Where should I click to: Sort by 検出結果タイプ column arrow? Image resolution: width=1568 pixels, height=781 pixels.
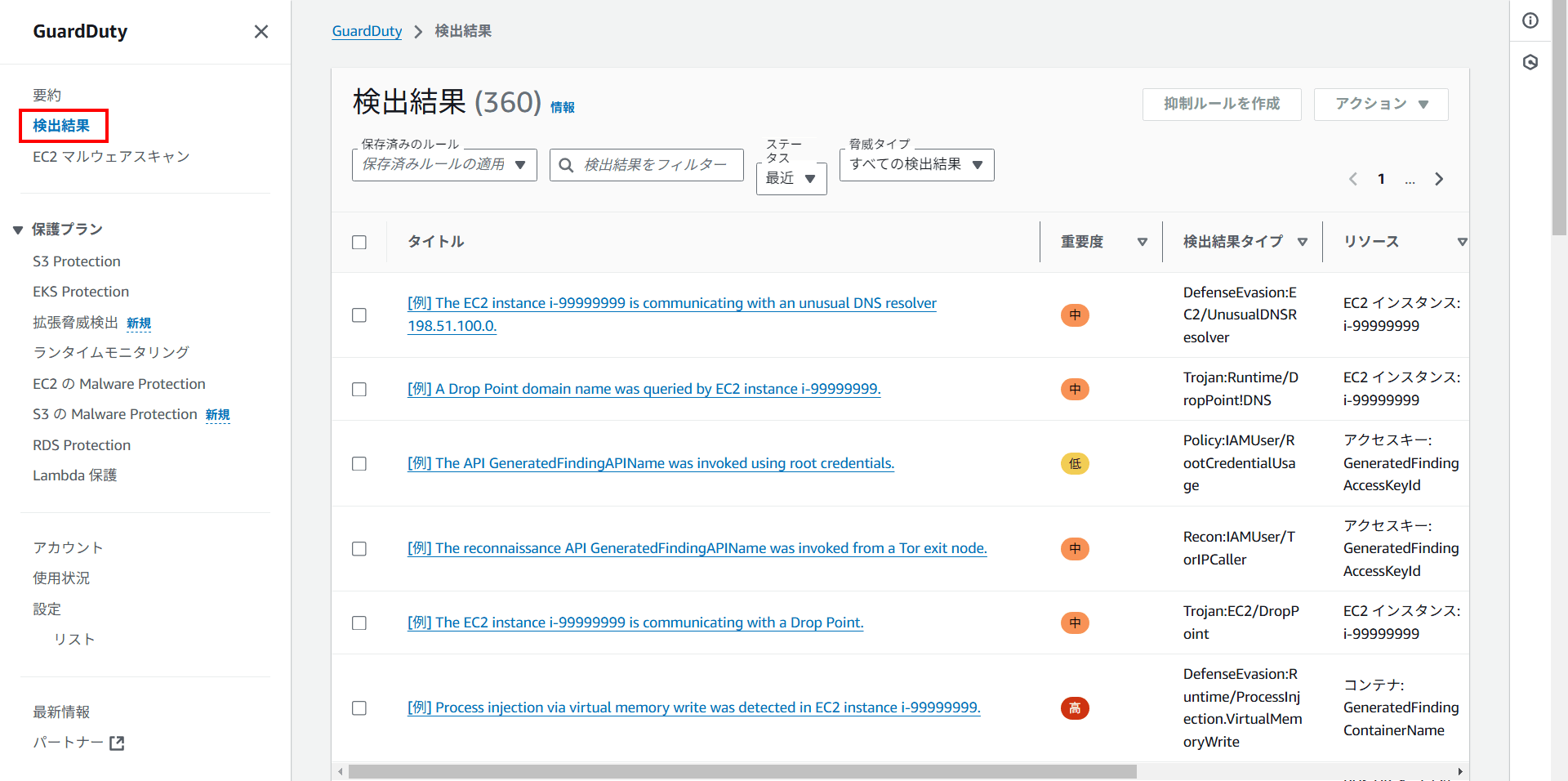click(x=1303, y=242)
